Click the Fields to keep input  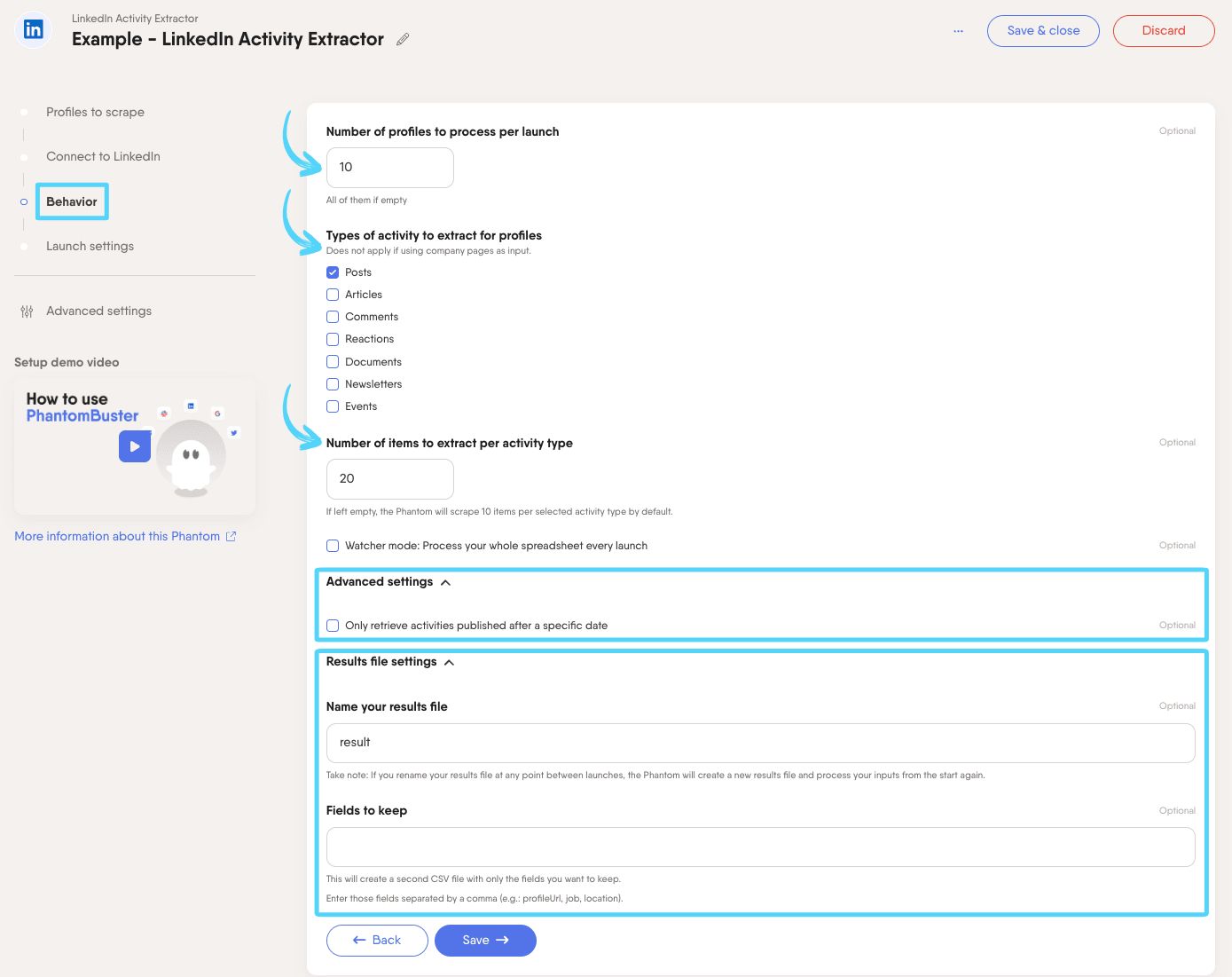(760, 847)
